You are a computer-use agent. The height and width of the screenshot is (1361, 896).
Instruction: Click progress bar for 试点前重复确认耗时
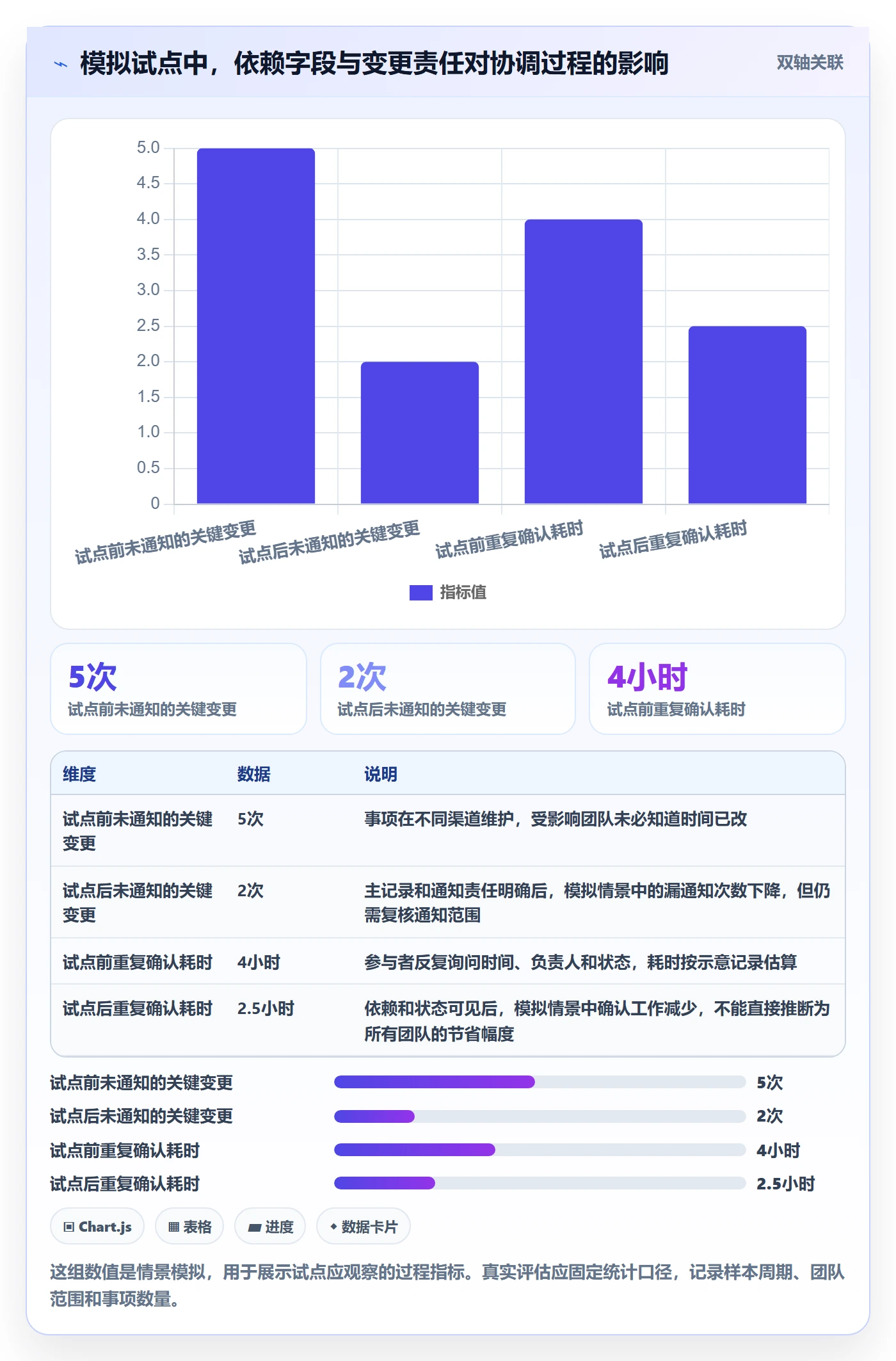coord(540,1150)
